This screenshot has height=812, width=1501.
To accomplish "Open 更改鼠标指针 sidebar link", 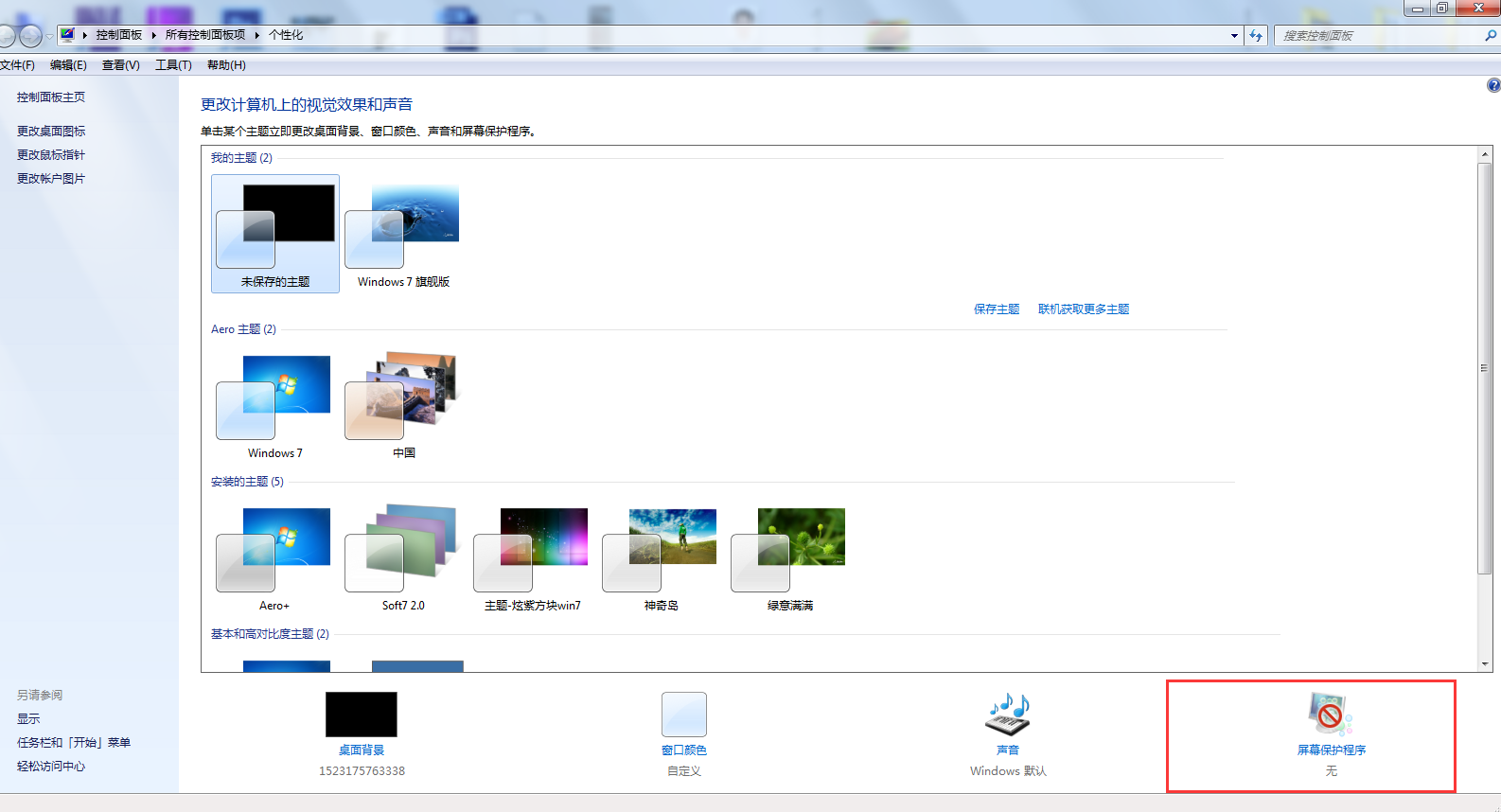I will (x=51, y=155).
